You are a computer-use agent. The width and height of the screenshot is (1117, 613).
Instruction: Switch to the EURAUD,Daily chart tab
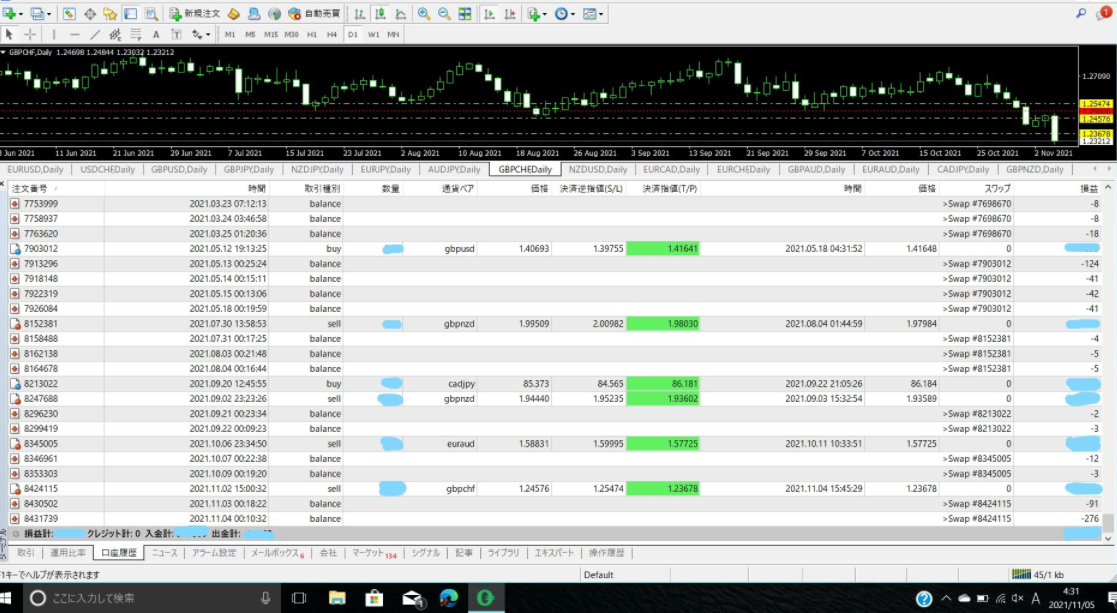pyautogui.click(x=892, y=169)
